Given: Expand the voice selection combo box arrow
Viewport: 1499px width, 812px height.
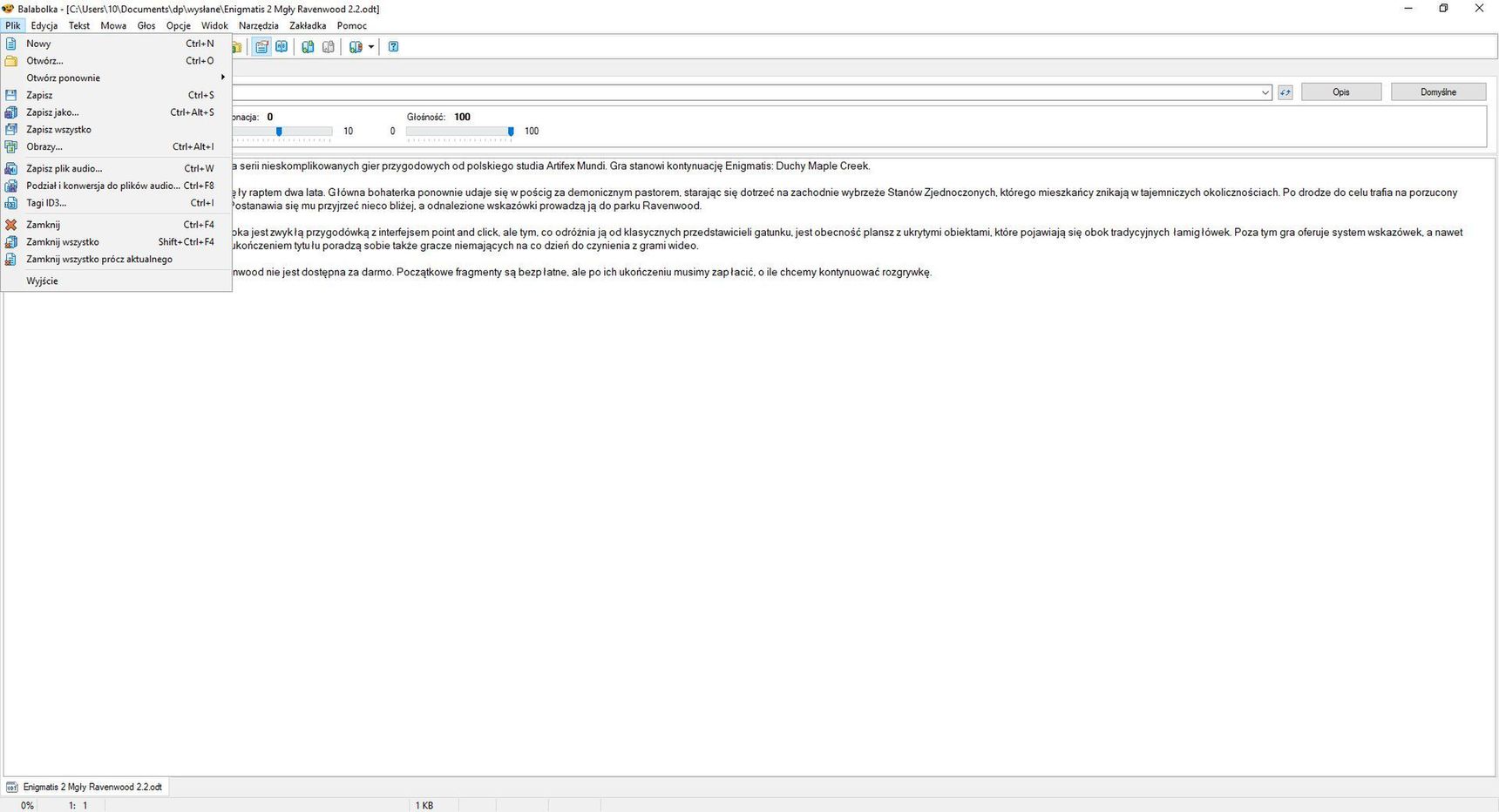Looking at the screenshot, I should click(x=1265, y=92).
